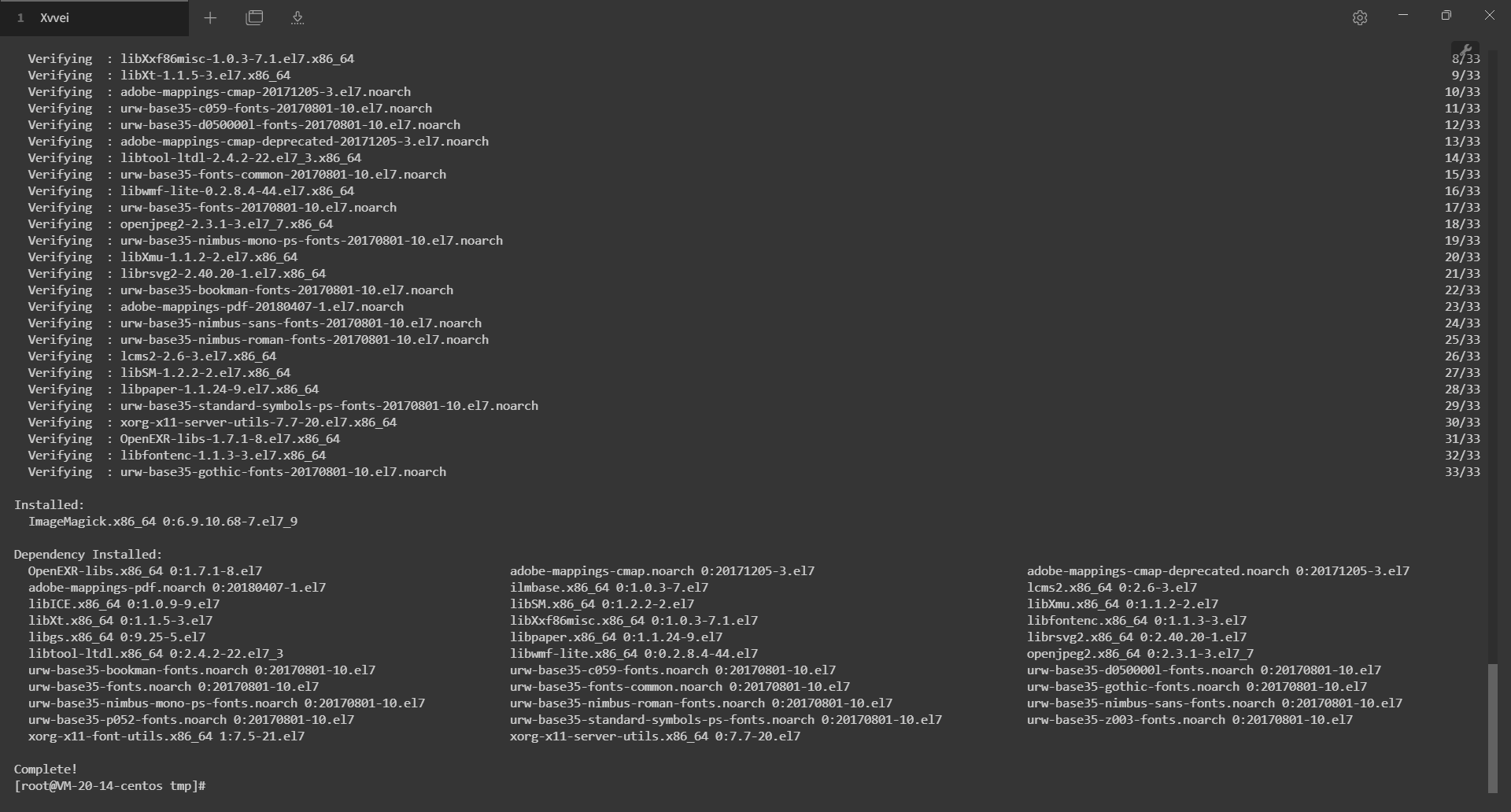Click the ImageMagick.x86_64 installed package line
This screenshot has height=812, width=1511.
click(163, 521)
